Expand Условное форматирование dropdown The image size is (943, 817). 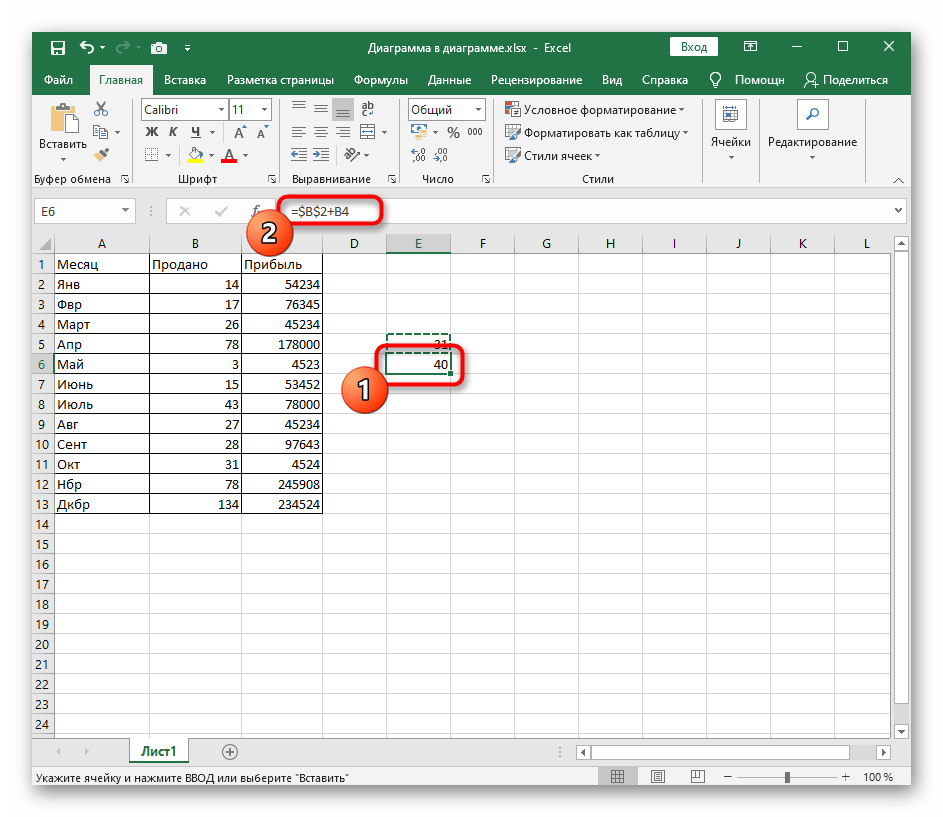(x=595, y=110)
